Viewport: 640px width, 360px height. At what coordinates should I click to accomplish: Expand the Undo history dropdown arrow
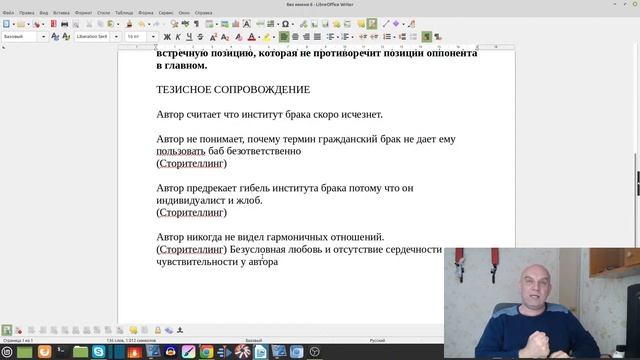pyautogui.click(x=149, y=24)
